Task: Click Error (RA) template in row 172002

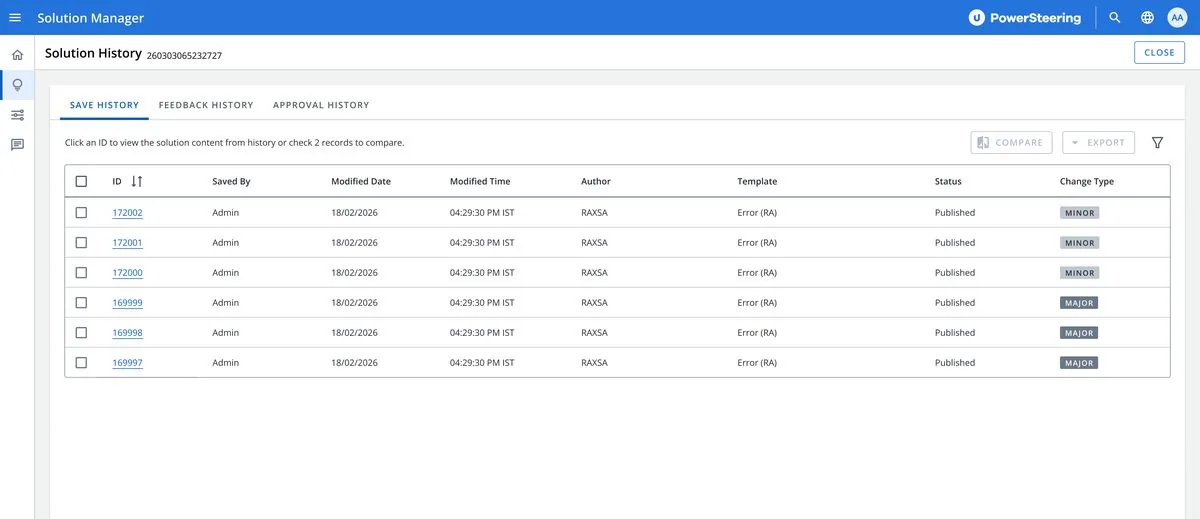Action: coord(757,213)
